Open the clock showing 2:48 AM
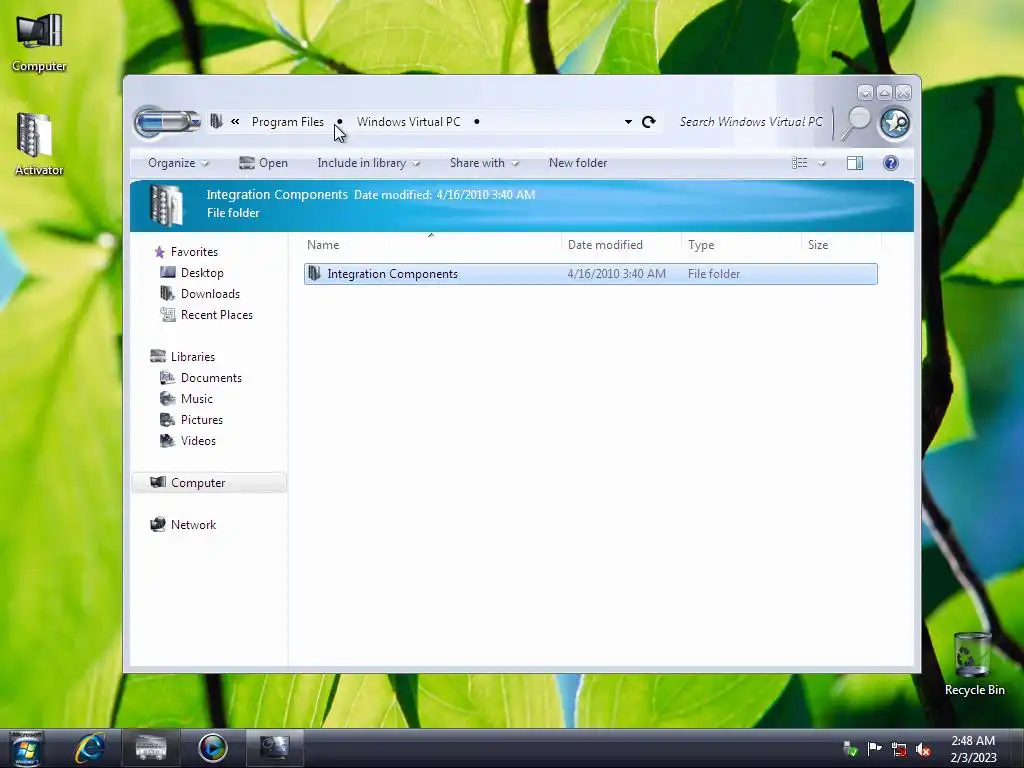 [973, 749]
